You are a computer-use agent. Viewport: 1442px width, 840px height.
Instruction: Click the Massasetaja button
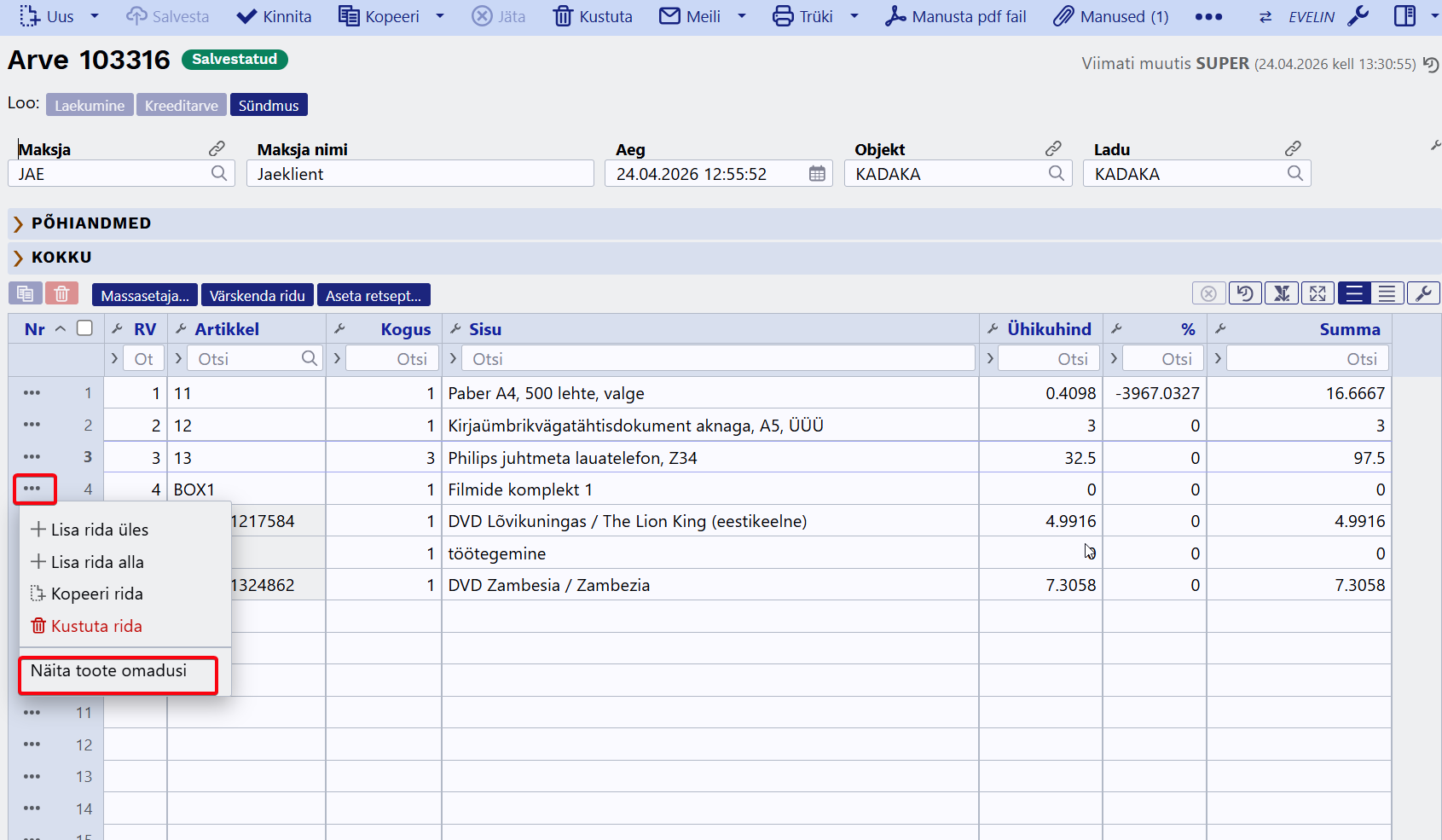145,295
